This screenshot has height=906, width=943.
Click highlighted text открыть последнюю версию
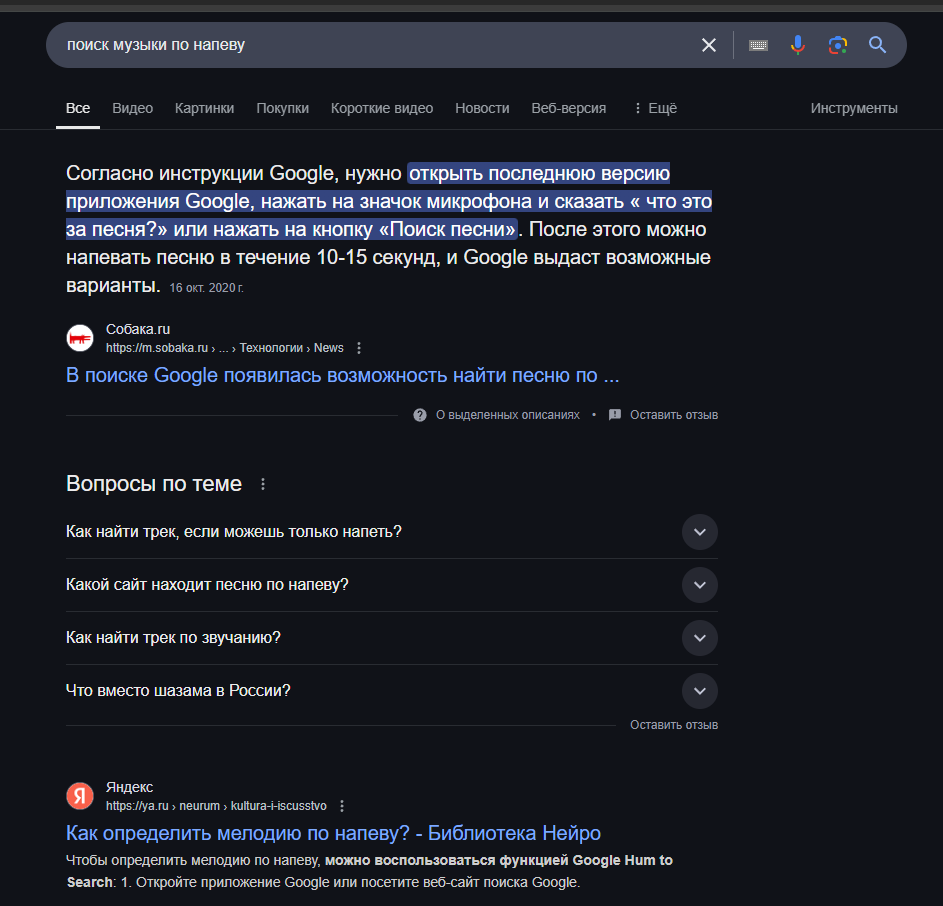click(539, 173)
